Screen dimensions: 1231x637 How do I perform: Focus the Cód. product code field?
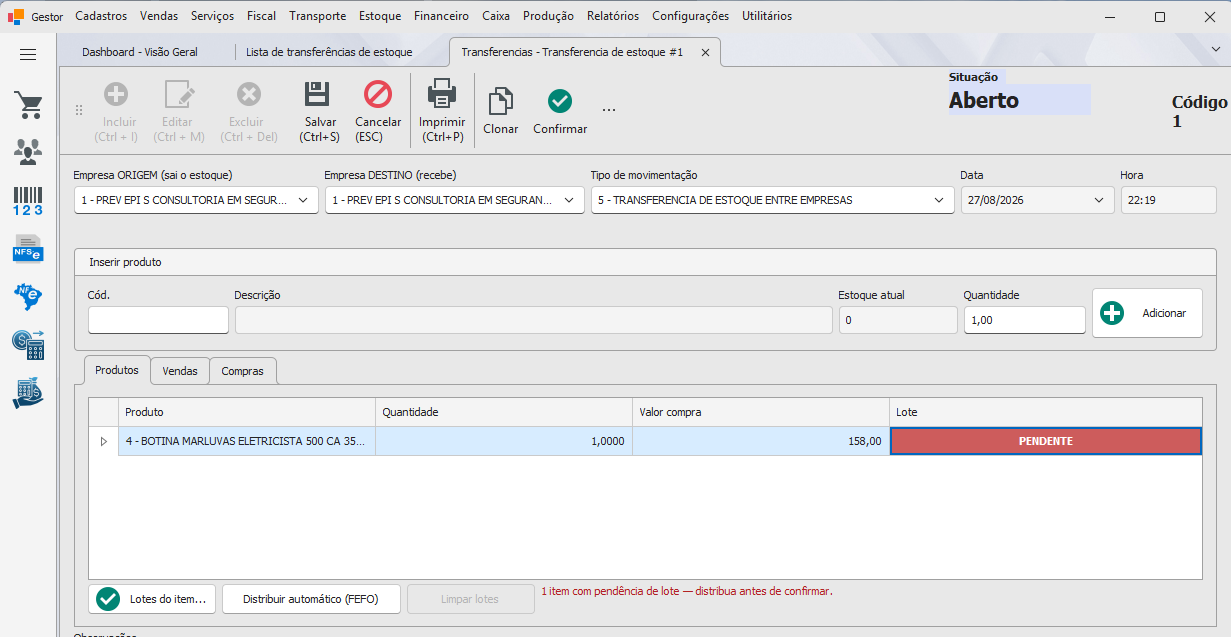(x=158, y=320)
